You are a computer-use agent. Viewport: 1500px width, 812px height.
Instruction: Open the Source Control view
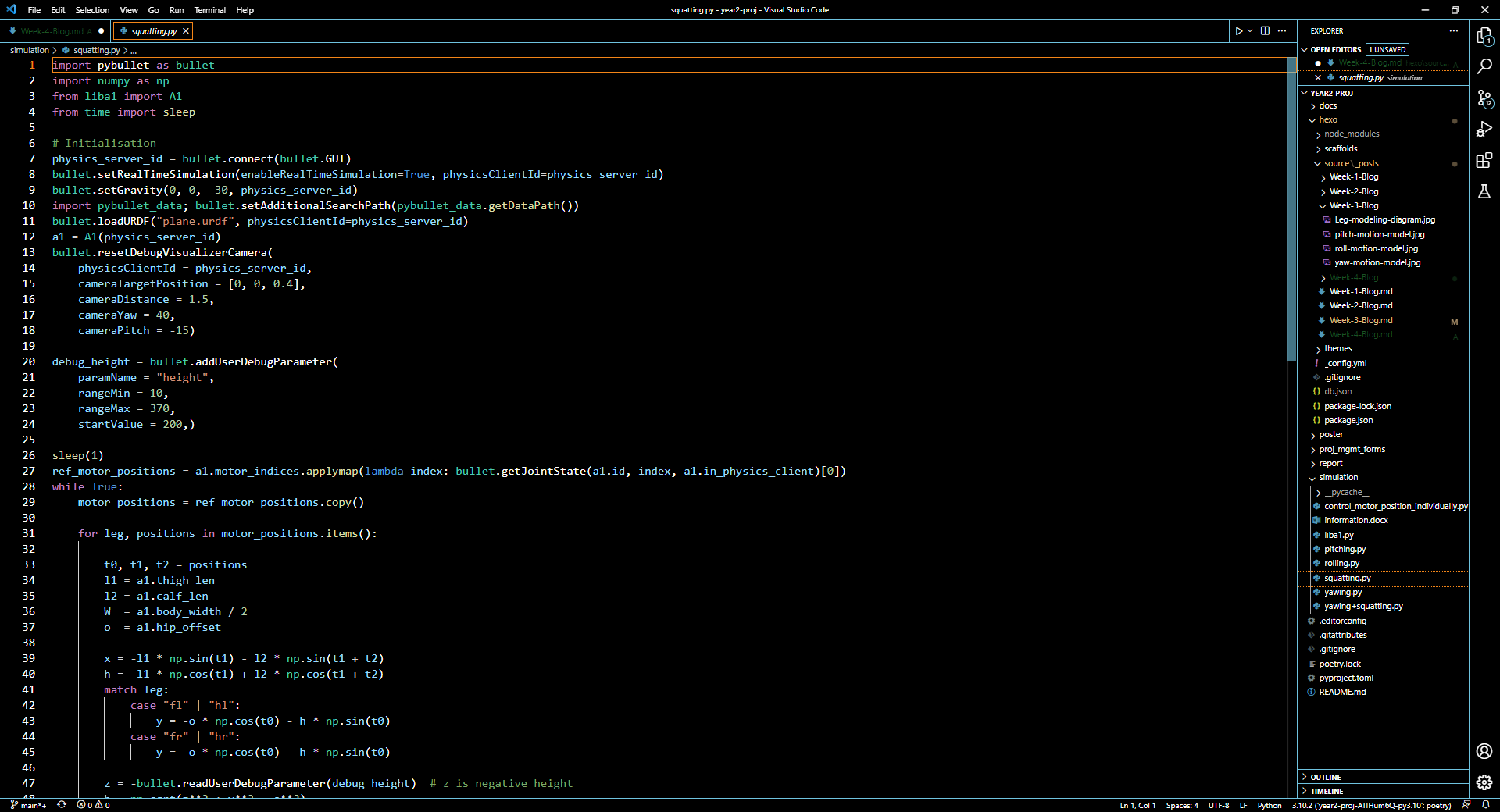1484,98
